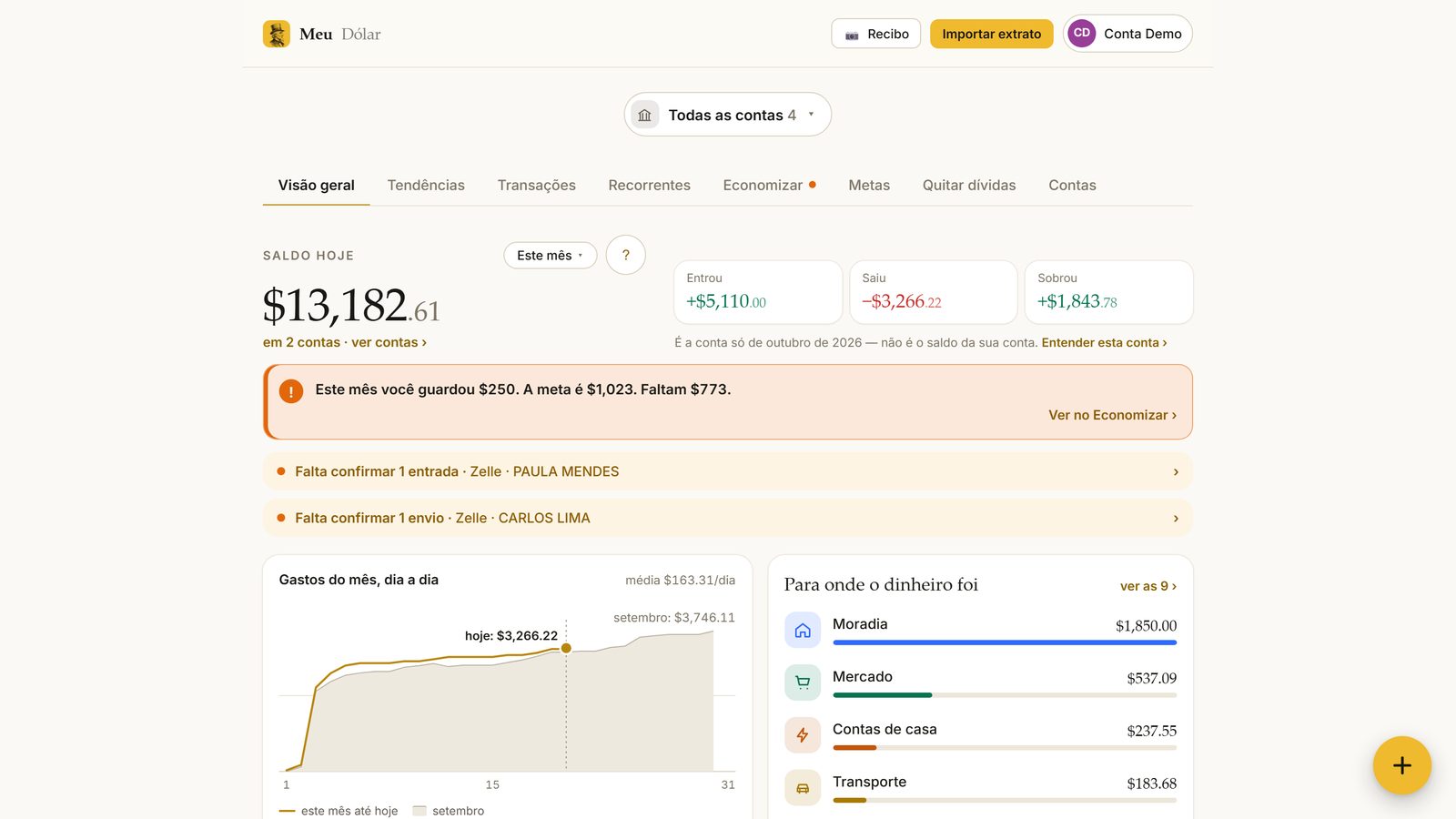
Task: Open Ver no Economizar link
Action: click(x=1112, y=415)
